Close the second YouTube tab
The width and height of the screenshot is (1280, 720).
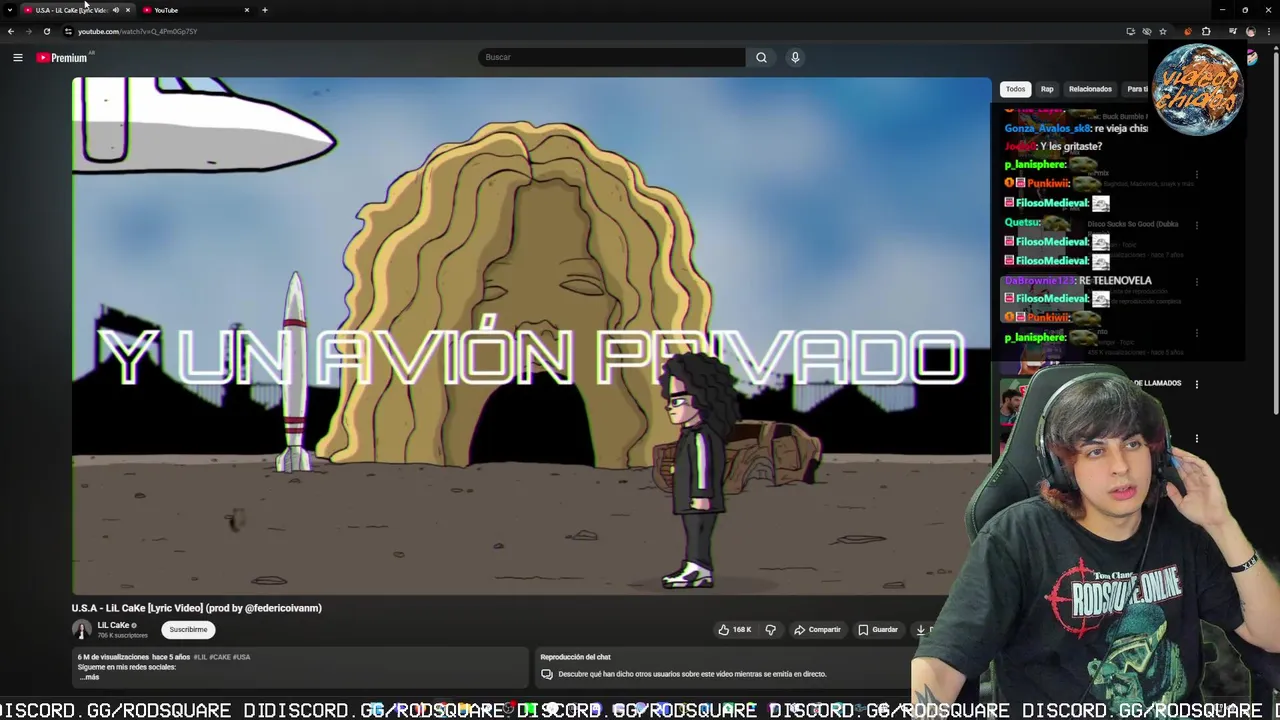click(247, 10)
